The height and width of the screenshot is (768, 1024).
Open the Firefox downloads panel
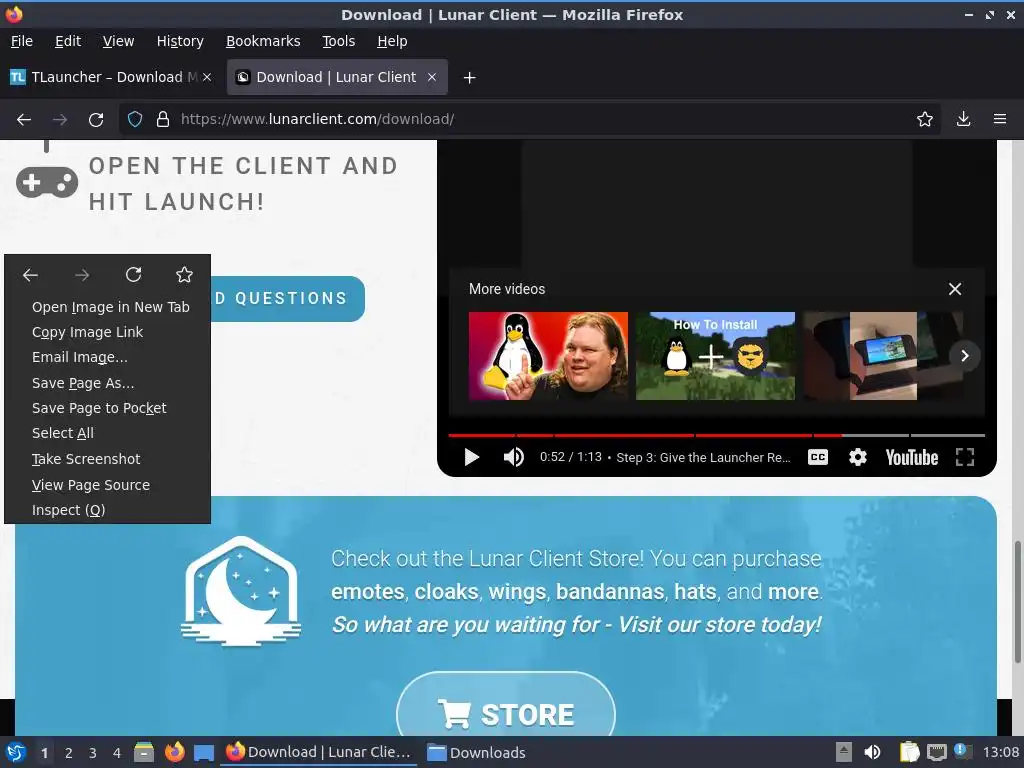pyautogui.click(x=963, y=119)
